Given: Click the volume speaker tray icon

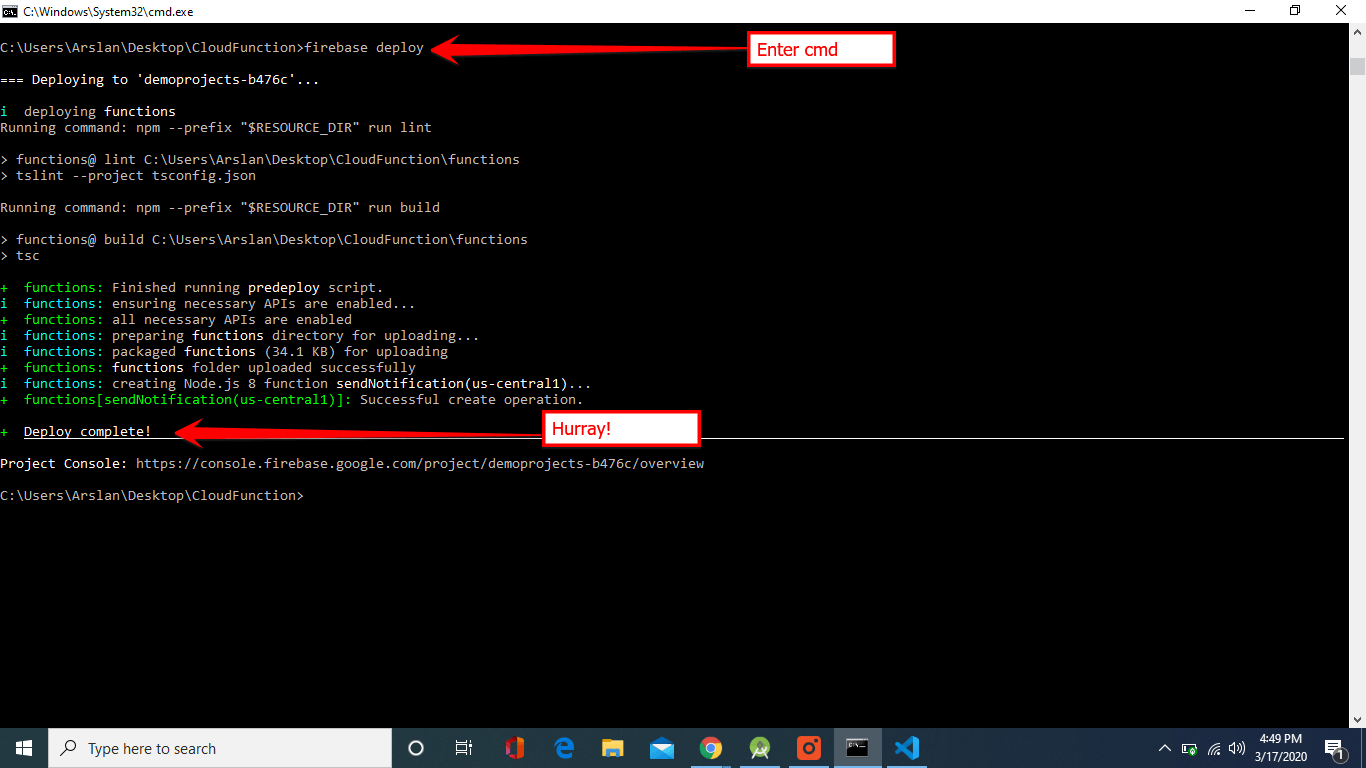Looking at the screenshot, I should pos(1237,748).
